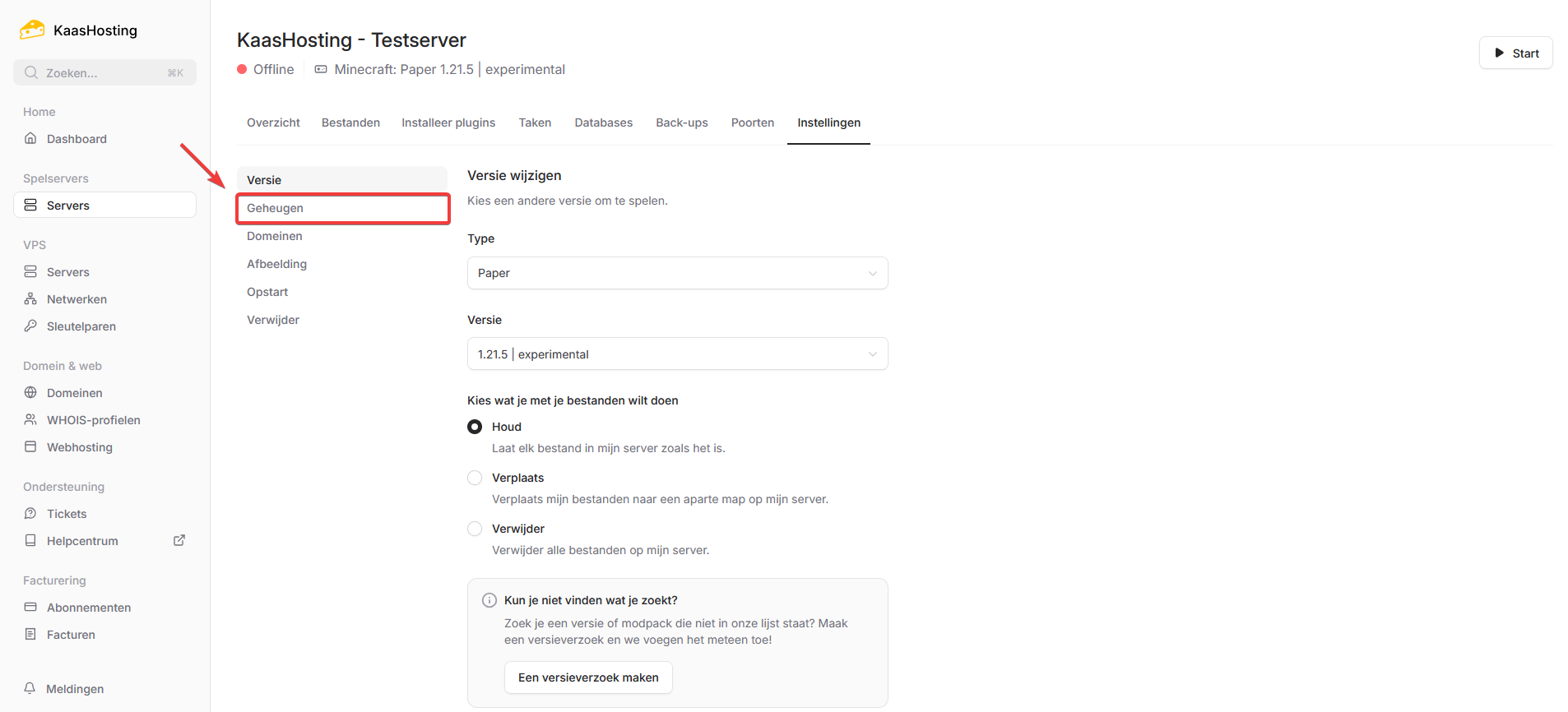Select the Verwijder files radio option
The width and height of the screenshot is (1568, 712).
click(x=475, y=529)
